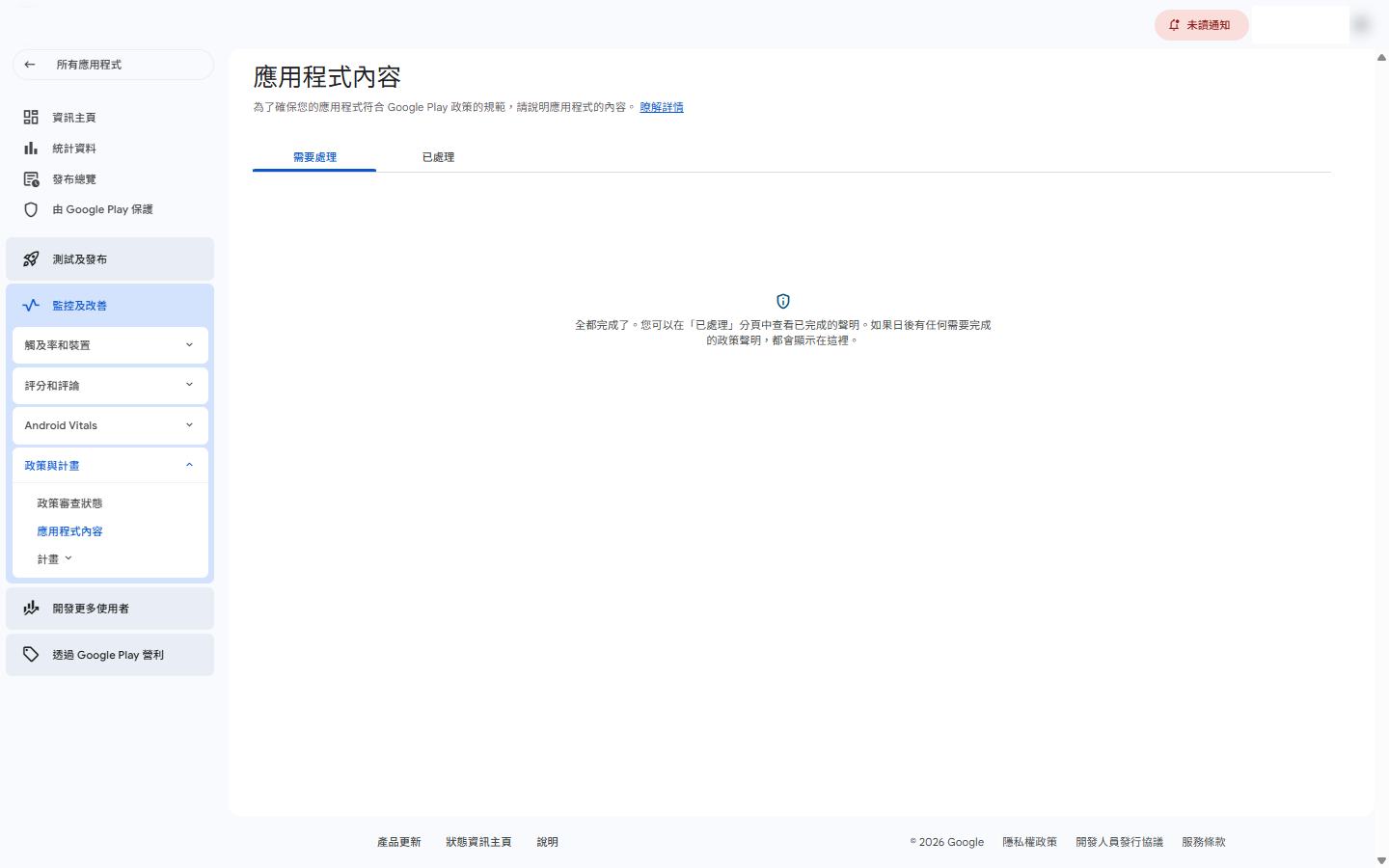1389x868 pixels.
Task: Click the shield icon above the completion message
Action: pos(783,301)
